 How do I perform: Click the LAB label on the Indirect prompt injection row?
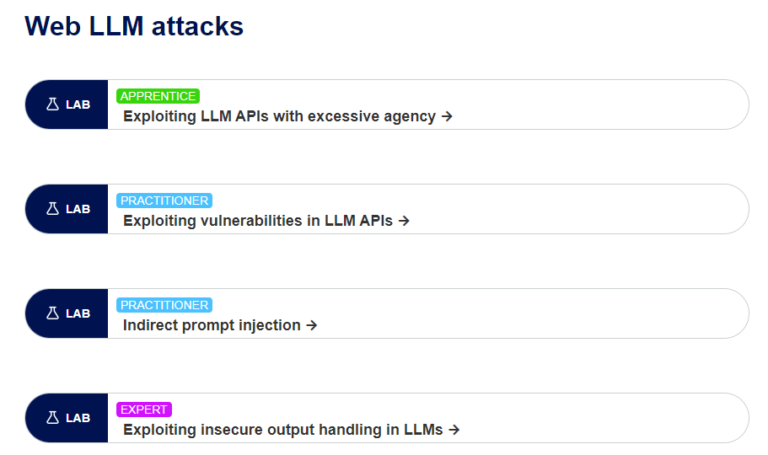pos(78,313)
